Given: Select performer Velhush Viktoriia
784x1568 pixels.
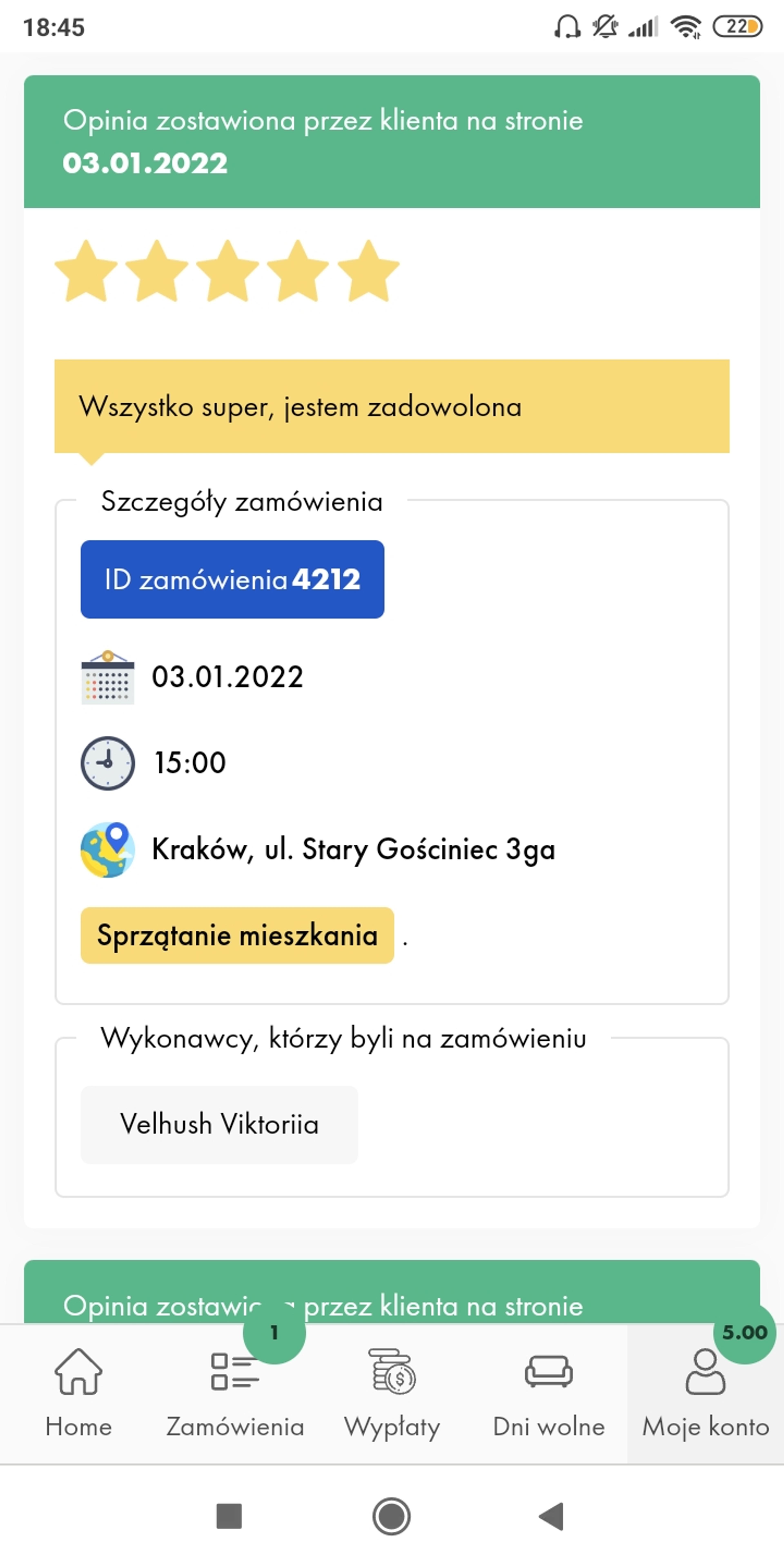Looking at the screenshot, I should tap(219, 1124).
